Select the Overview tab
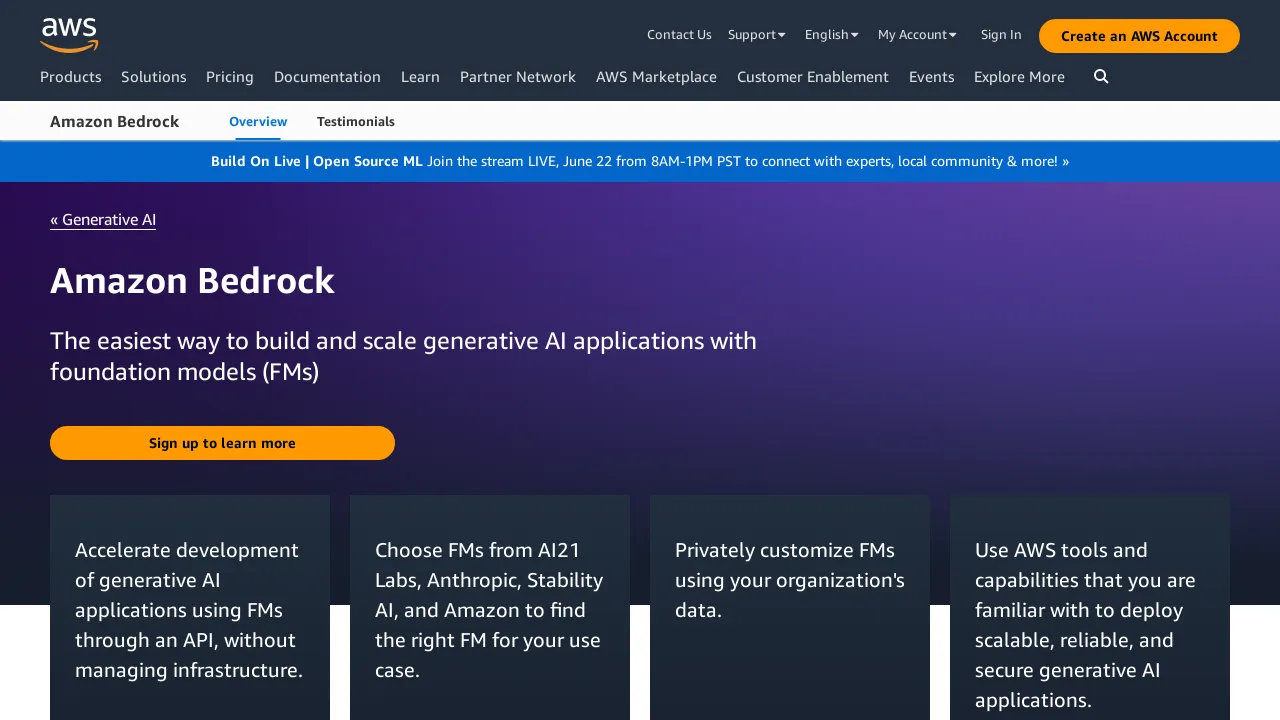Viewport: 1280px width, 720px height. tap(257, 121)
